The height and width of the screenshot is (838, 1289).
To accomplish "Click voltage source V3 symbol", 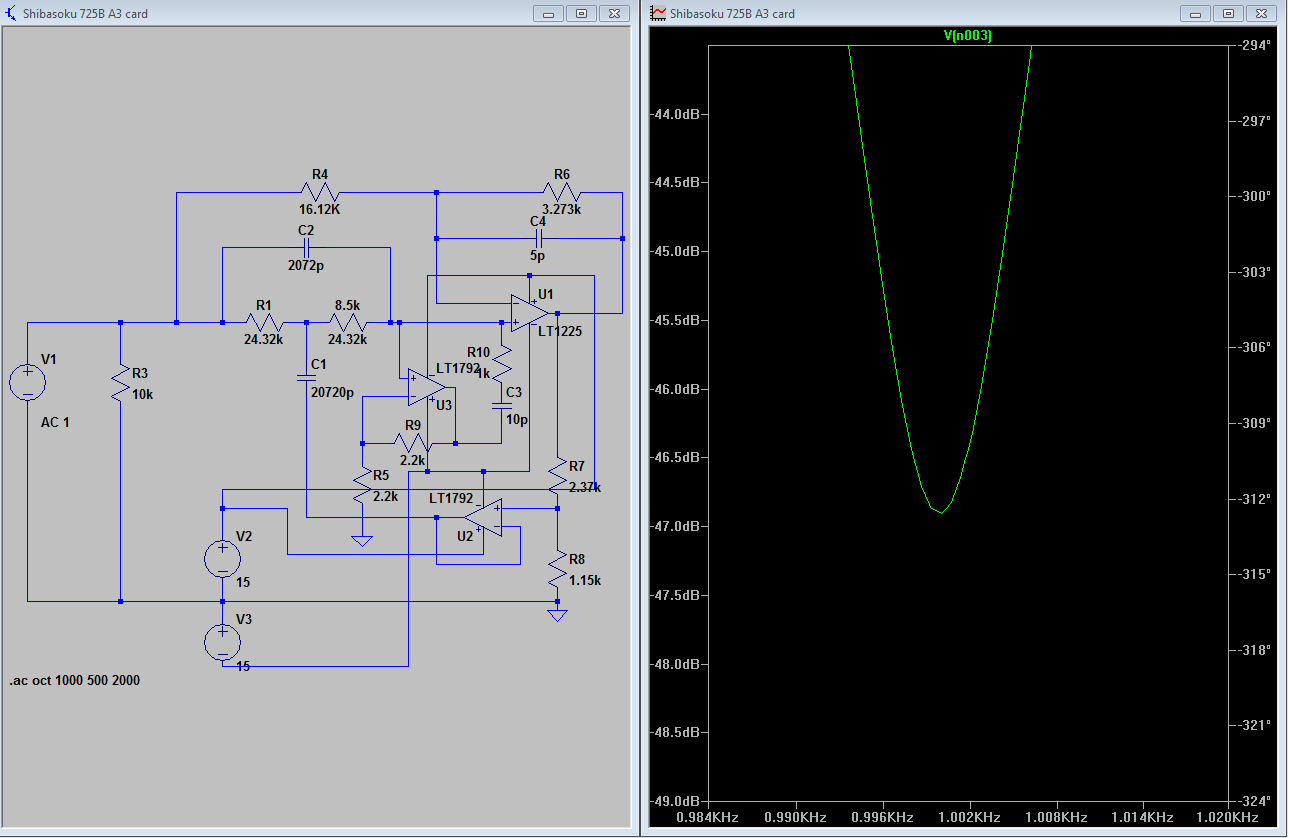I will (x=222, y=641).
